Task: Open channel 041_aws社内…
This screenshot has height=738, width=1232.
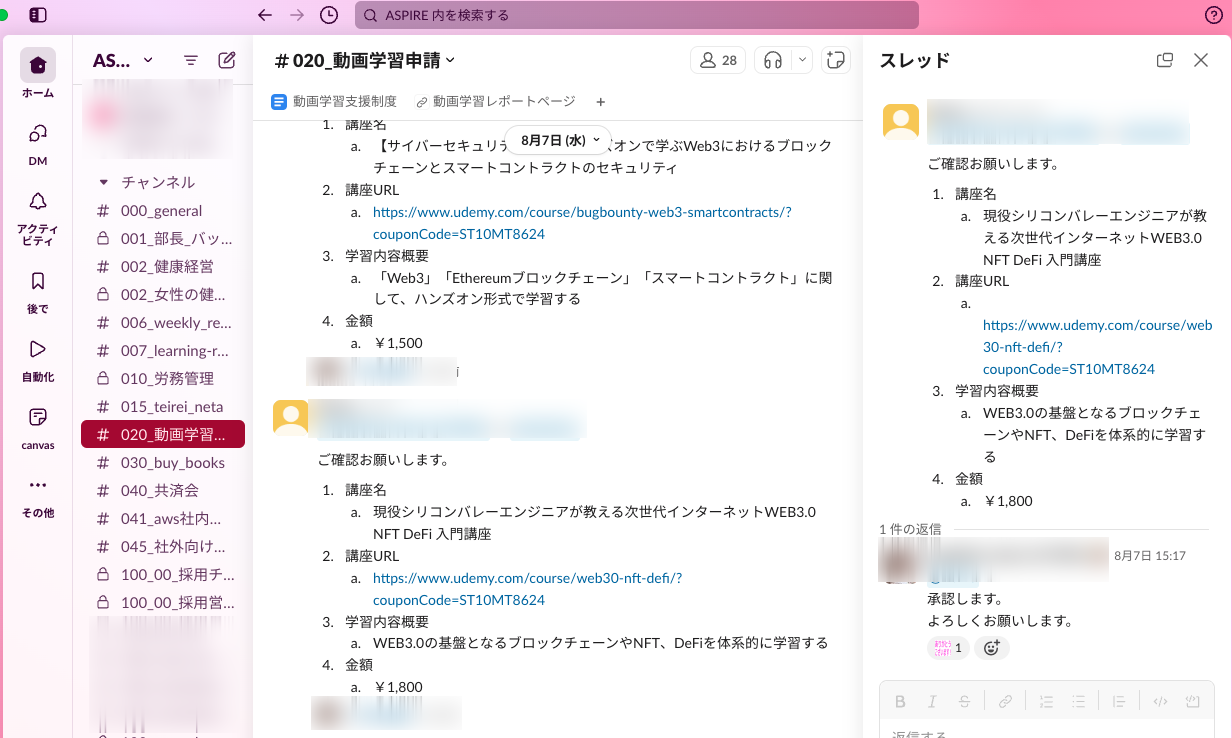Action: coord(163,519)
